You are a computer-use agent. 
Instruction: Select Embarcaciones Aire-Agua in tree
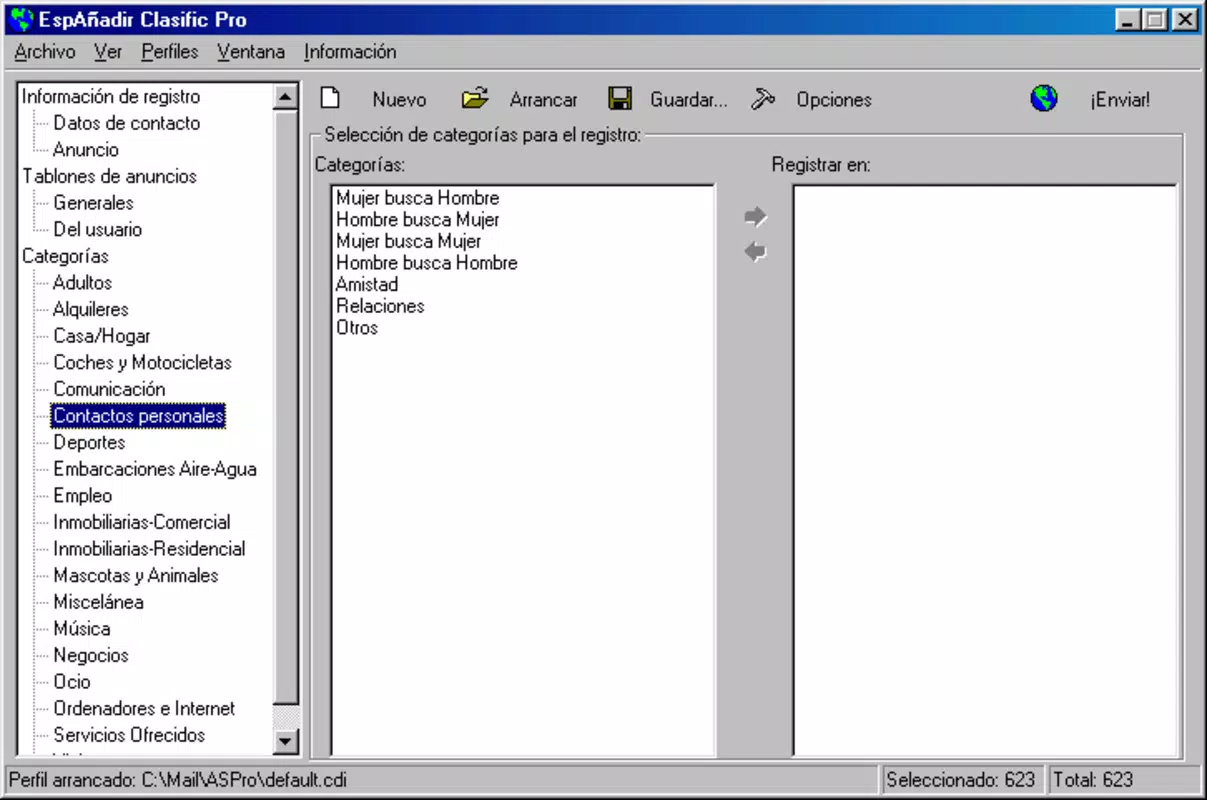click(155, 469)
